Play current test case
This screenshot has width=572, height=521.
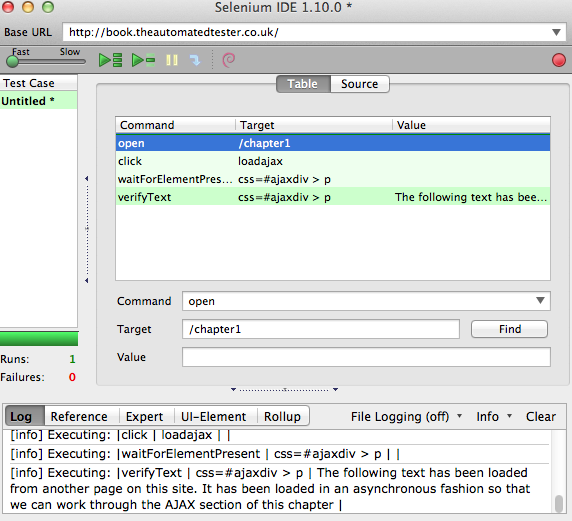pyautogui.click(x=143, y=60)
